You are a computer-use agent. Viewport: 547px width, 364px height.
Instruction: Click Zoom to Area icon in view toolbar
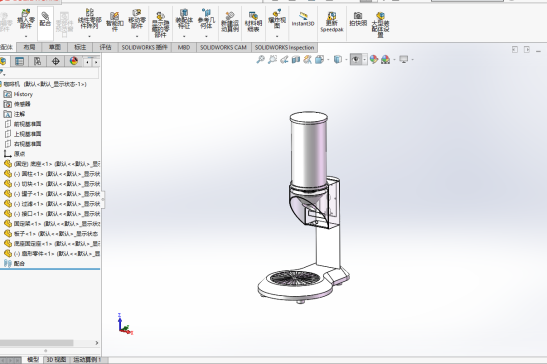point(272,60)
